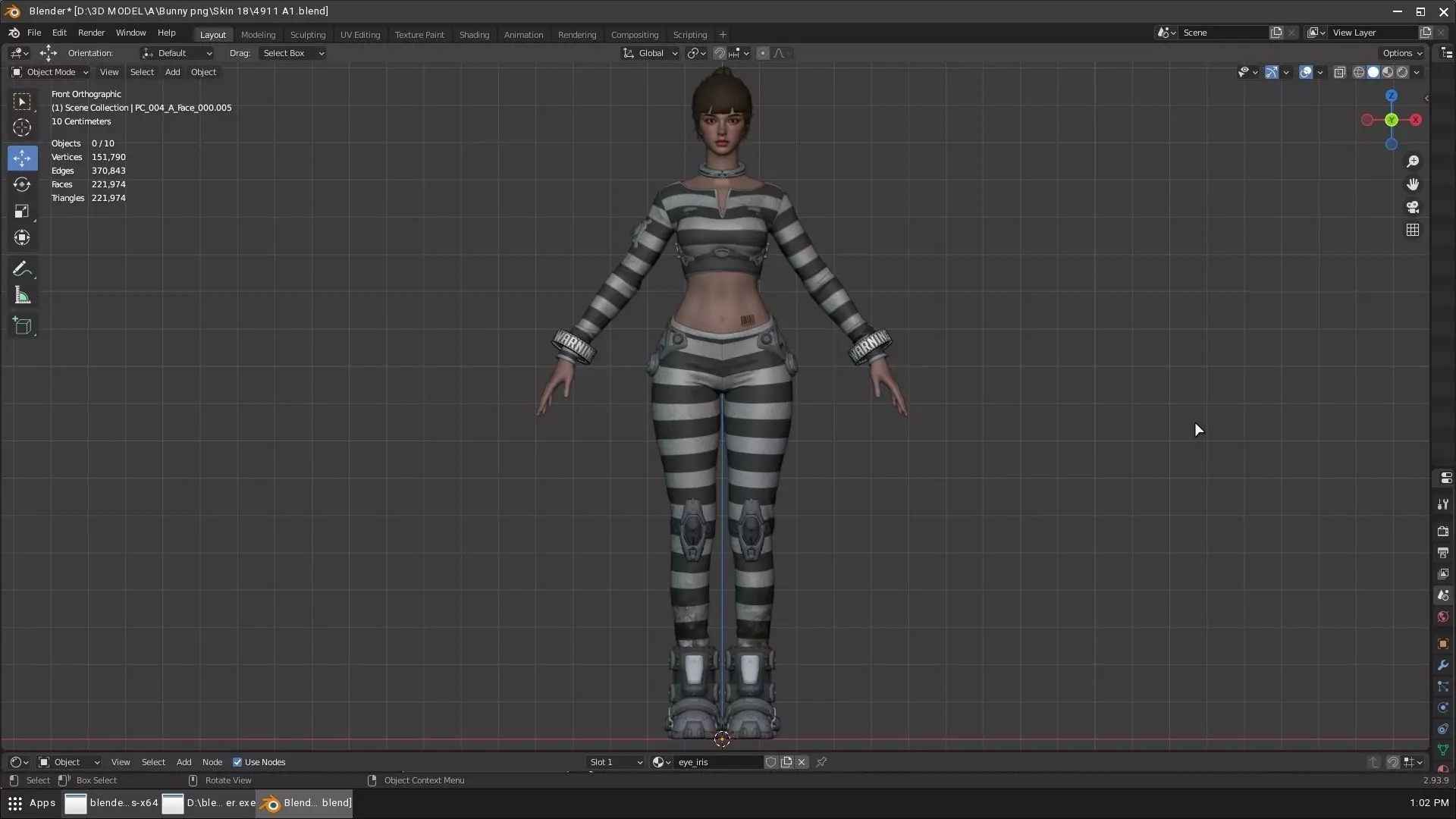Activate the Cursor tool
Screen dimensions: 1456x819
click(22, 128)
